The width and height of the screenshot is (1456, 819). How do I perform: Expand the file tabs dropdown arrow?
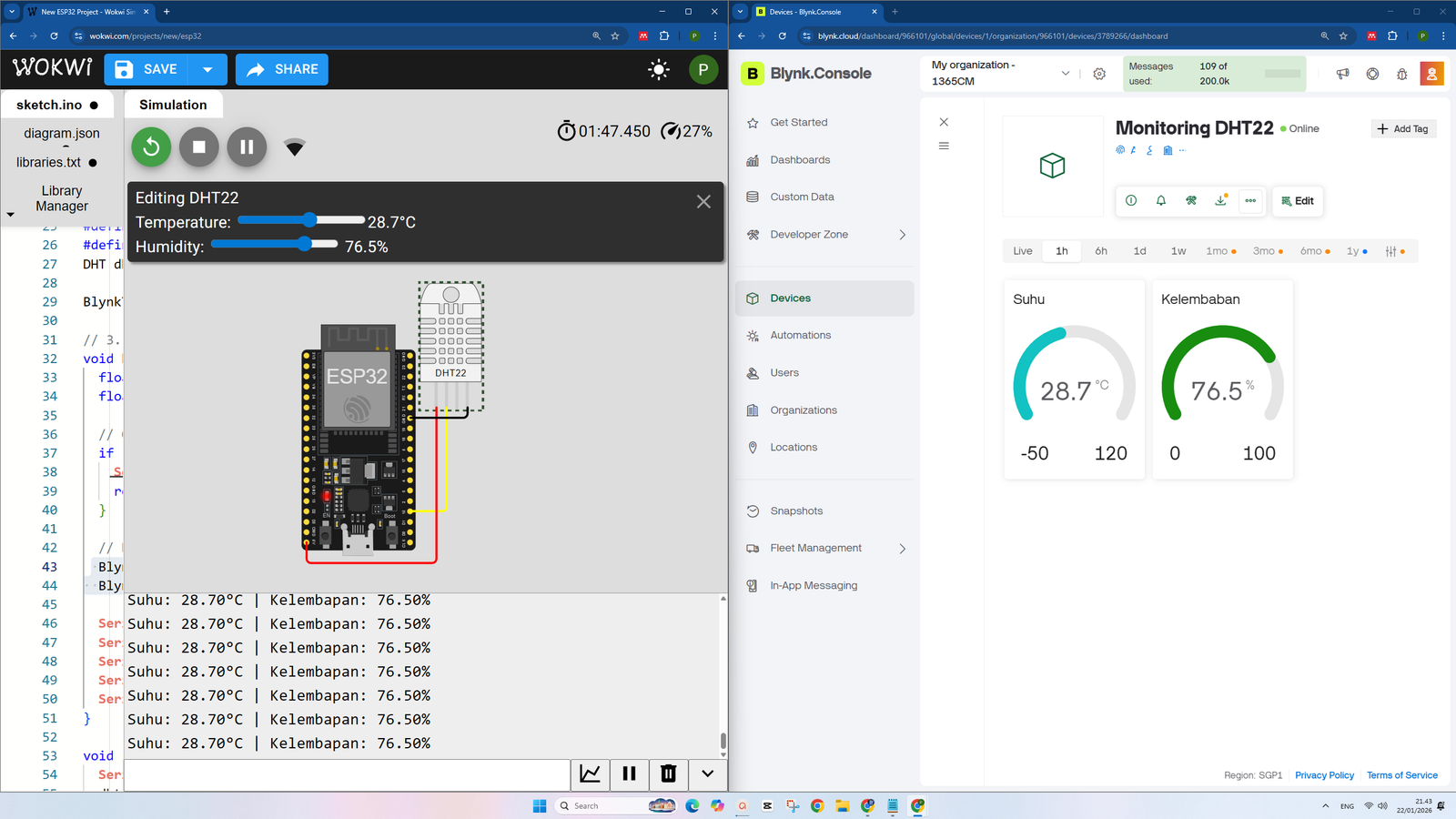(10, 215)
